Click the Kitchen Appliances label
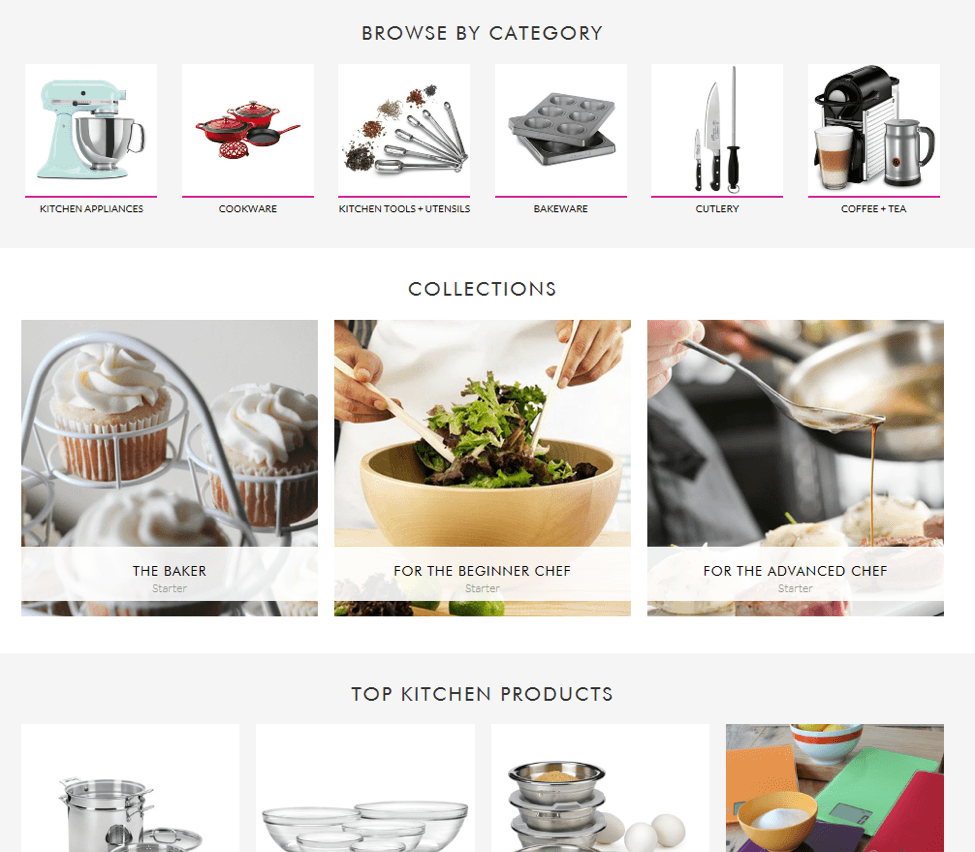This screenshot has height=852, width=975. pyautogui.click(x=91, y=209)
